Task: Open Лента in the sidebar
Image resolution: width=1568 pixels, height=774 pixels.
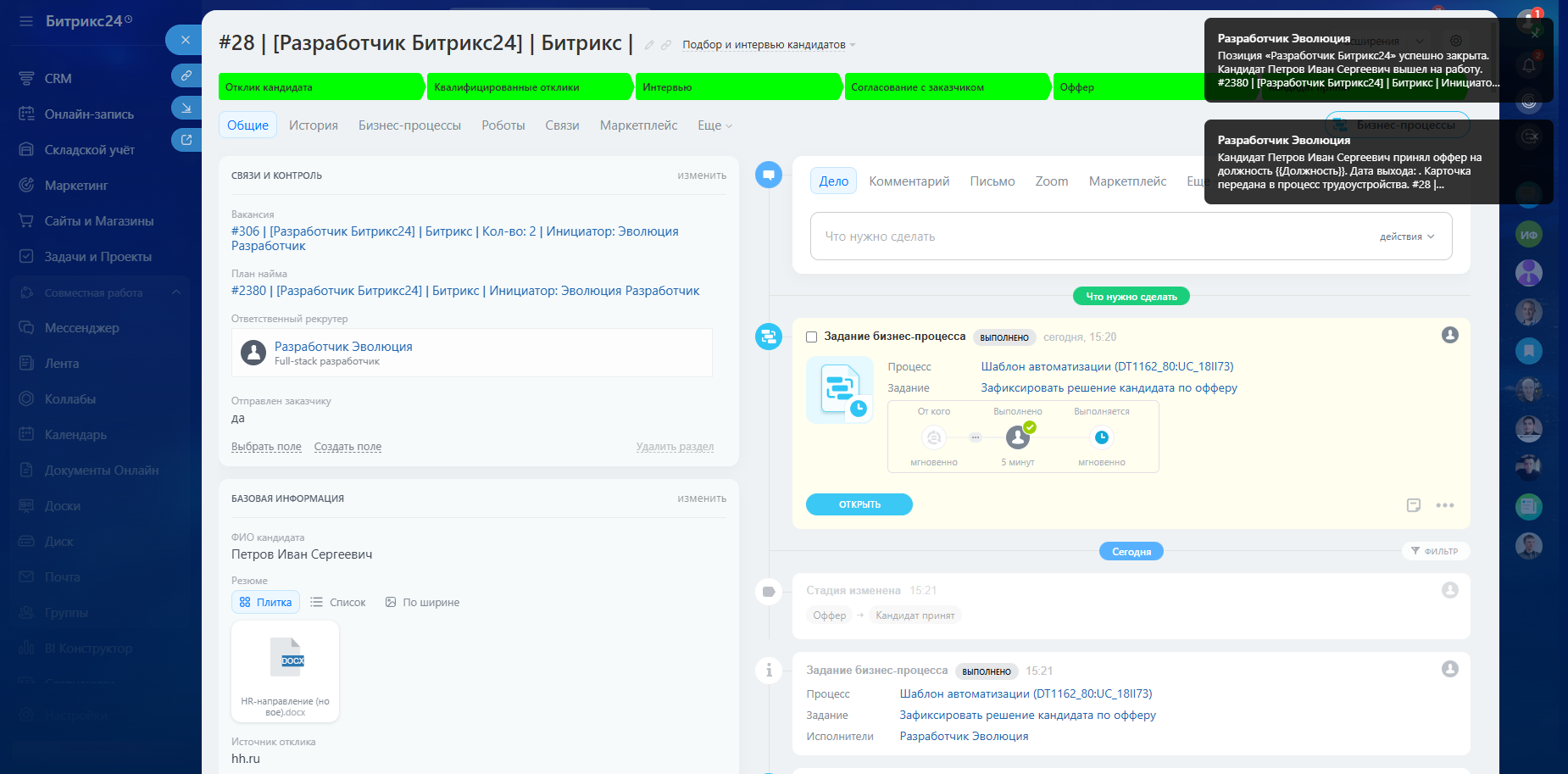Action: (62, 364)
